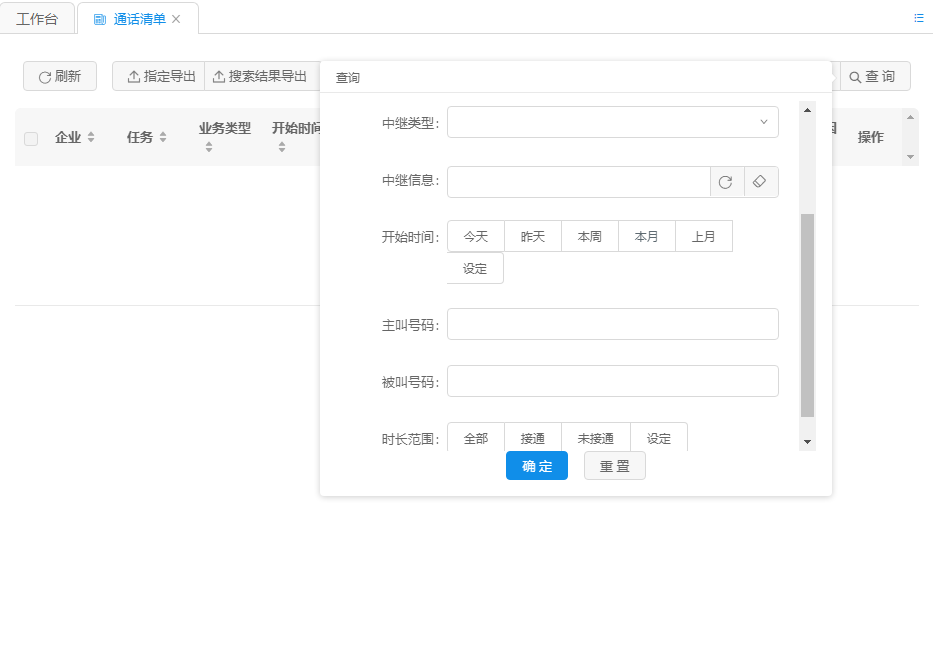Click the 主叫号码 input field

click(612, 324)
